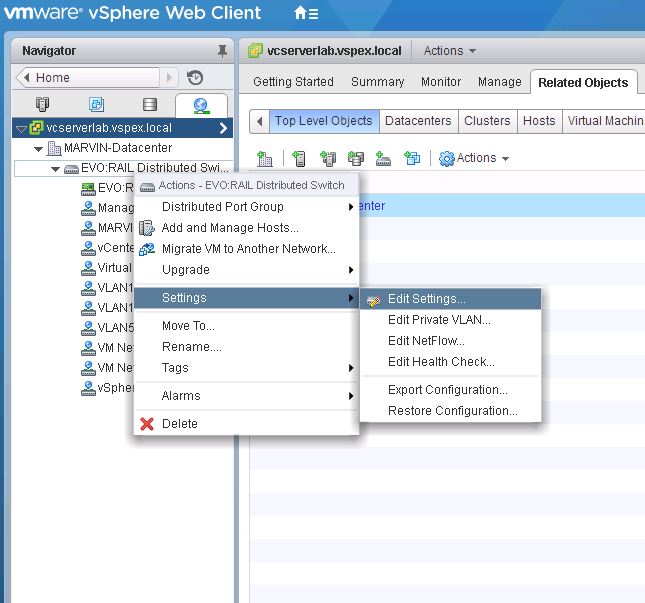This screenshot has width=645, height=603.
Task: Click the Datacenters sub-tab button
Action: point(418,121)
